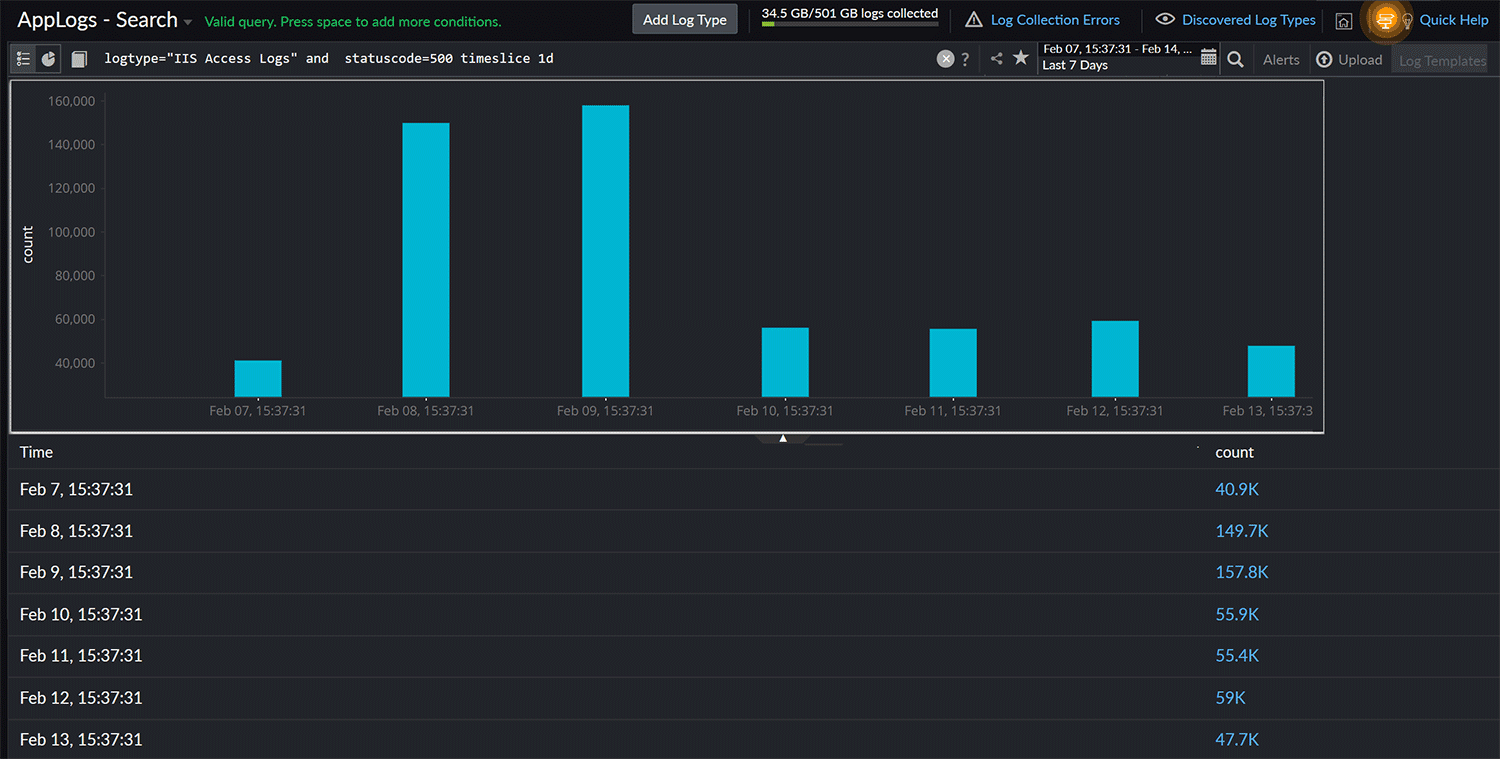The image size is (1500, 759).
Task: Click the logs collected usage progress bar
Action: (x=849, y=24)
